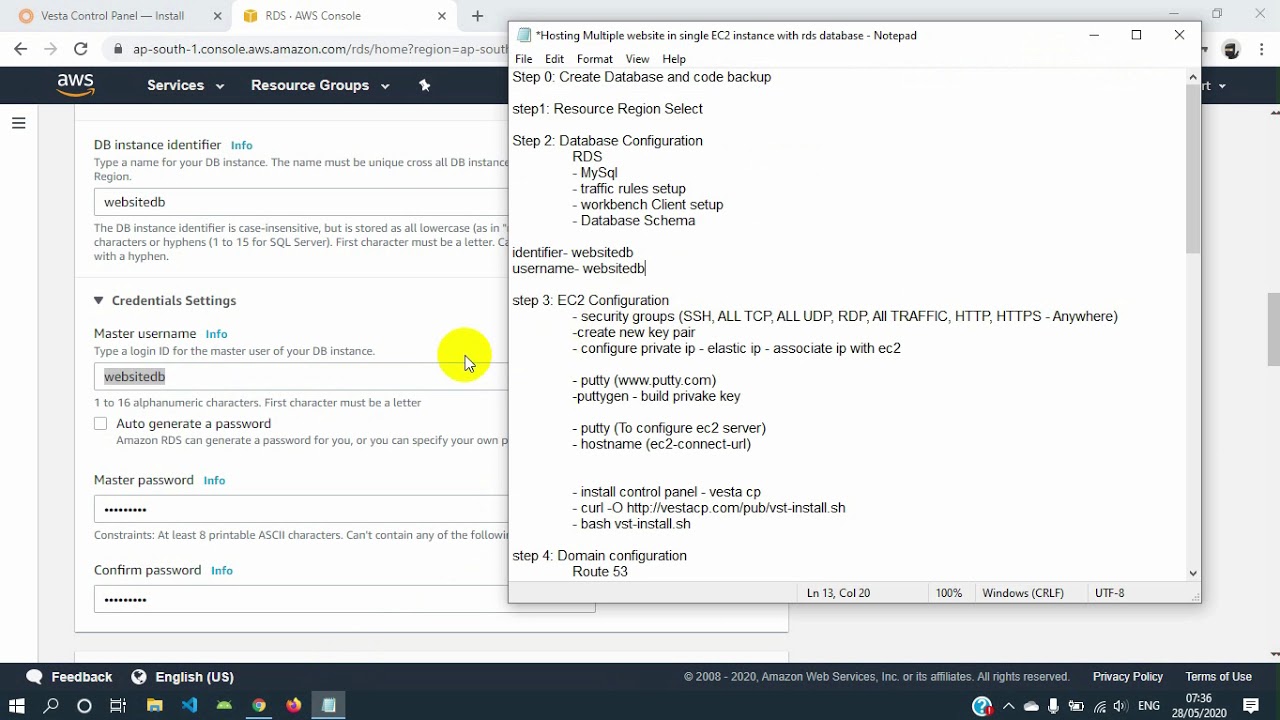Click Info link next to DB instance identifier

pyautogui.click(x=242, y=145)
